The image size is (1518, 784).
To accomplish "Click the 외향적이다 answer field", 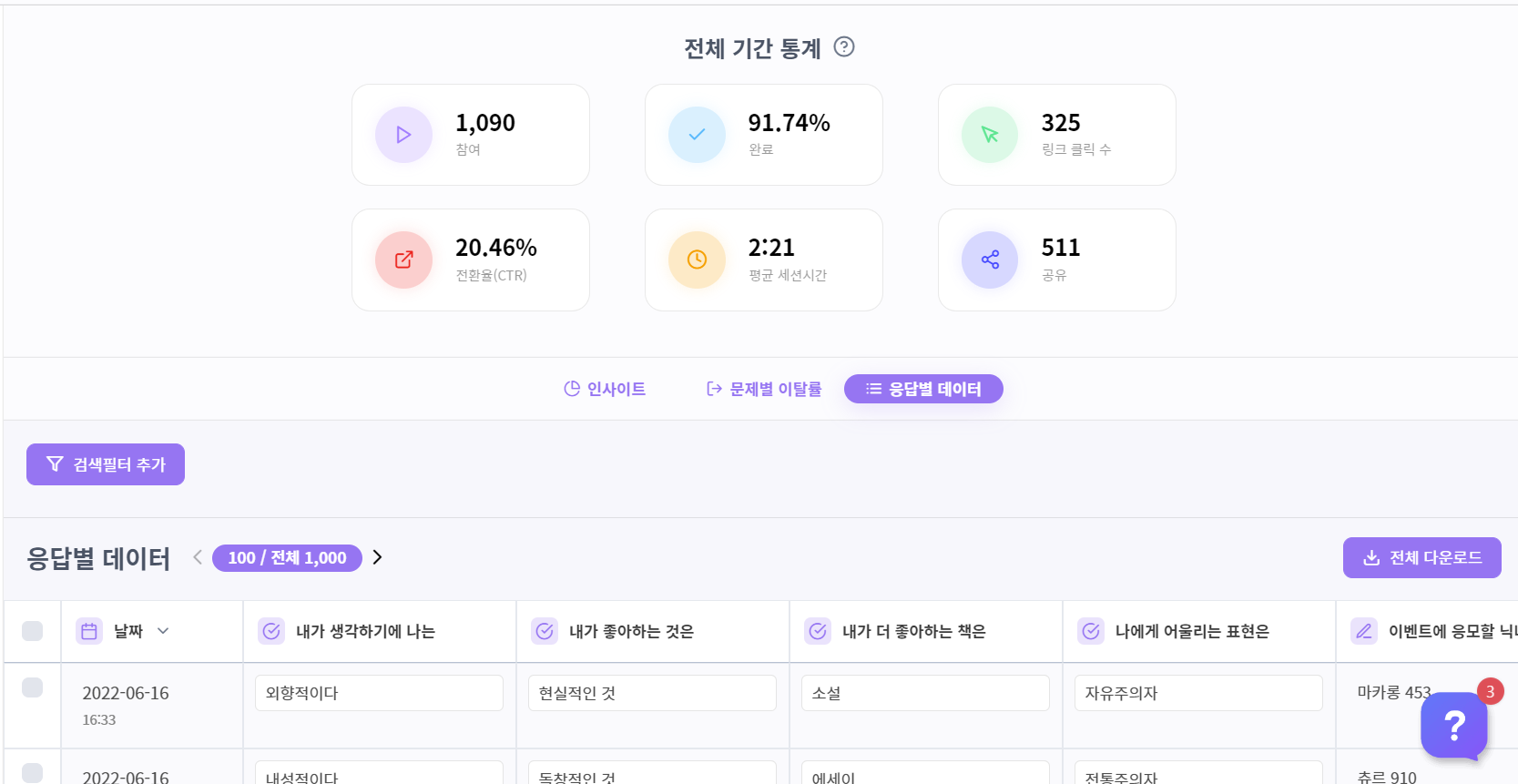I will point(379,693).
